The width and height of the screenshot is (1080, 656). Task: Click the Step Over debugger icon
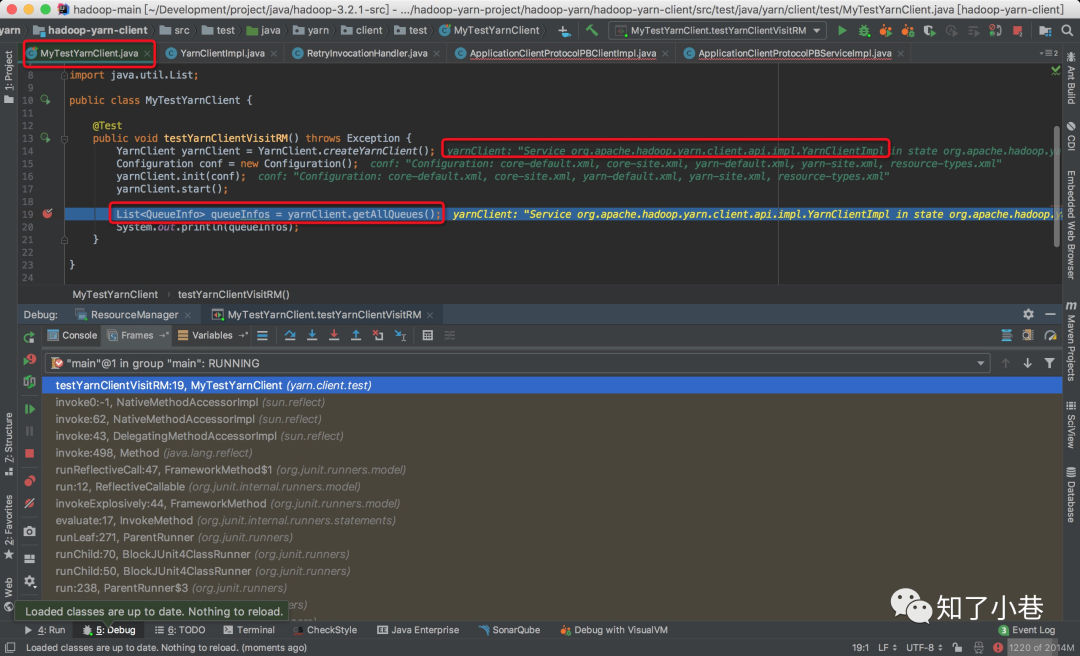coord(290,336)
